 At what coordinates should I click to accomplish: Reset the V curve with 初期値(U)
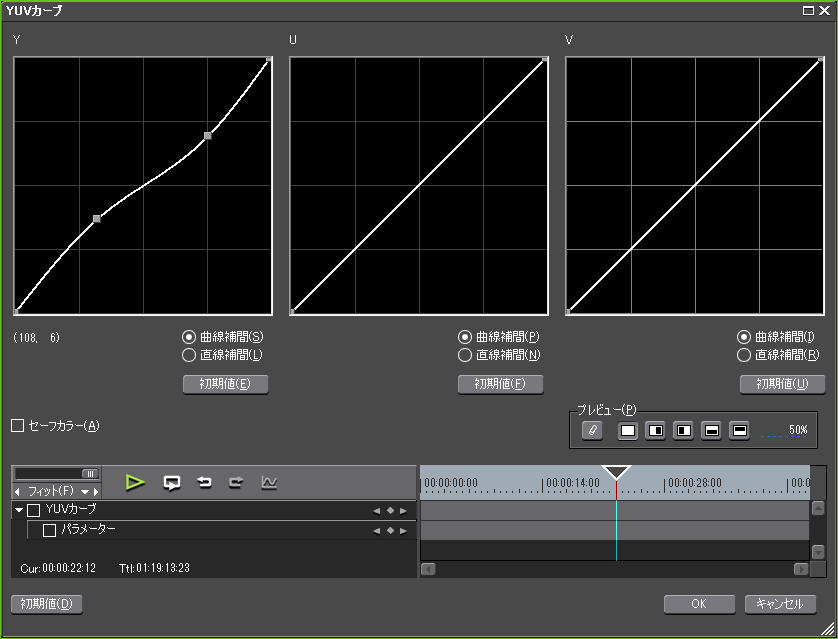[782, 384]
